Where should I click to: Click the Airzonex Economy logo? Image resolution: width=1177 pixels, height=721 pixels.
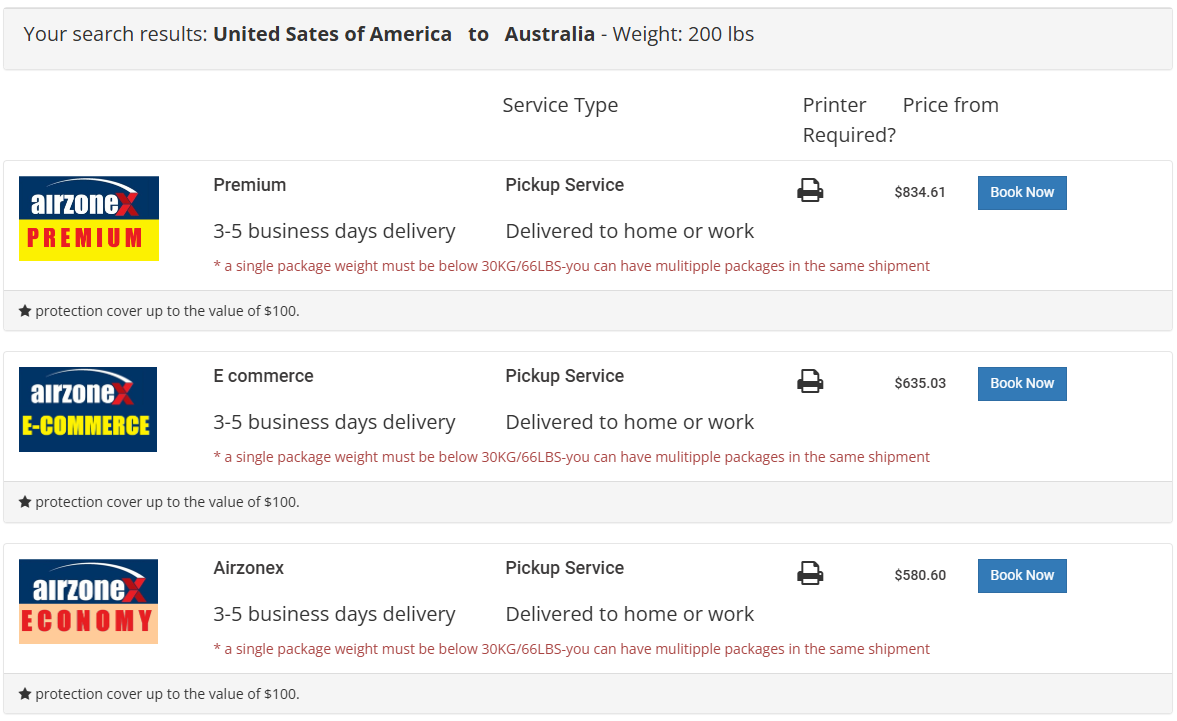tap(88, 600)
